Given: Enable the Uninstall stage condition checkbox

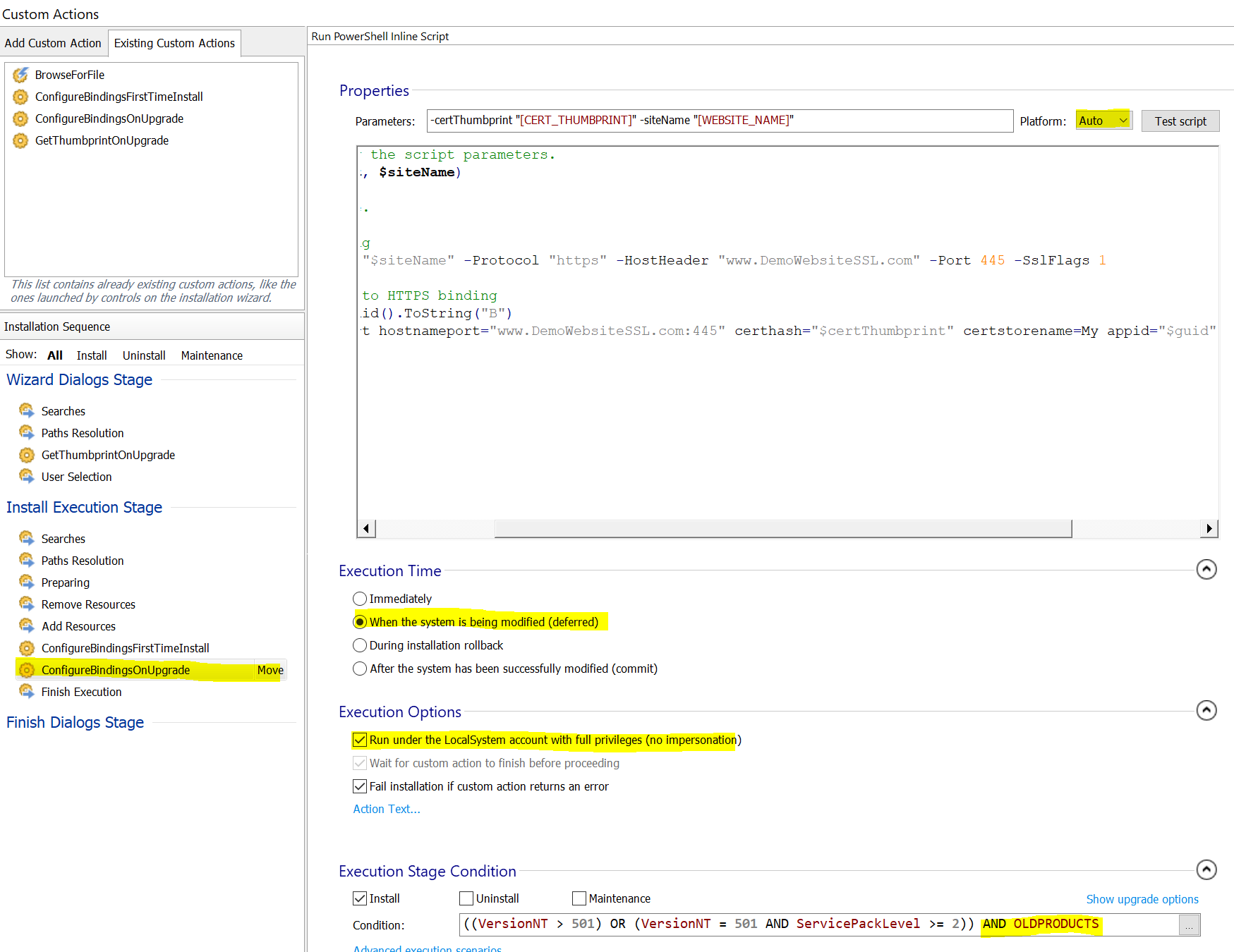Looking at the screenshot, I should tap(466, 898).
